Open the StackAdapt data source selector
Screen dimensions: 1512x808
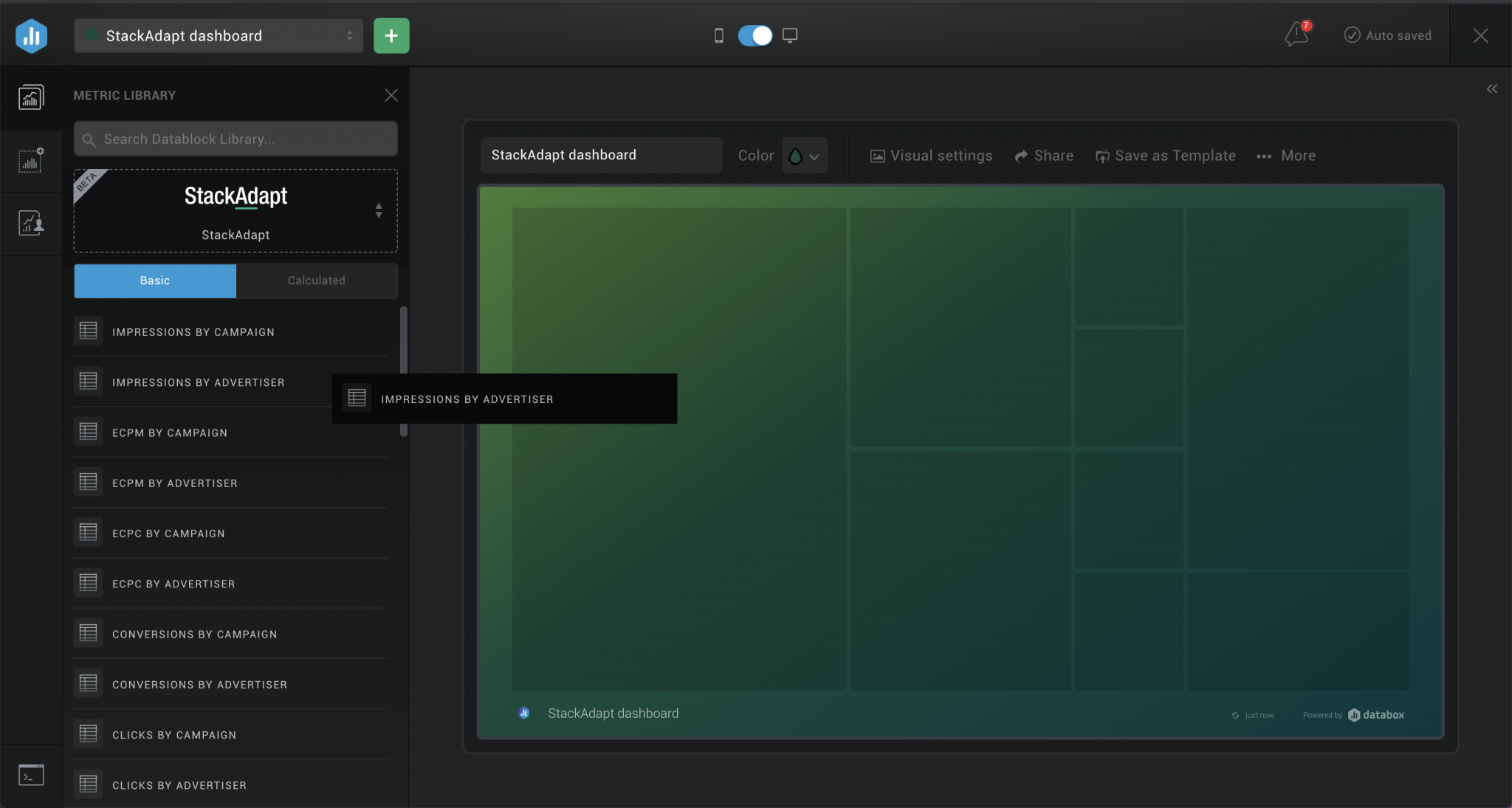coord(235,210)
